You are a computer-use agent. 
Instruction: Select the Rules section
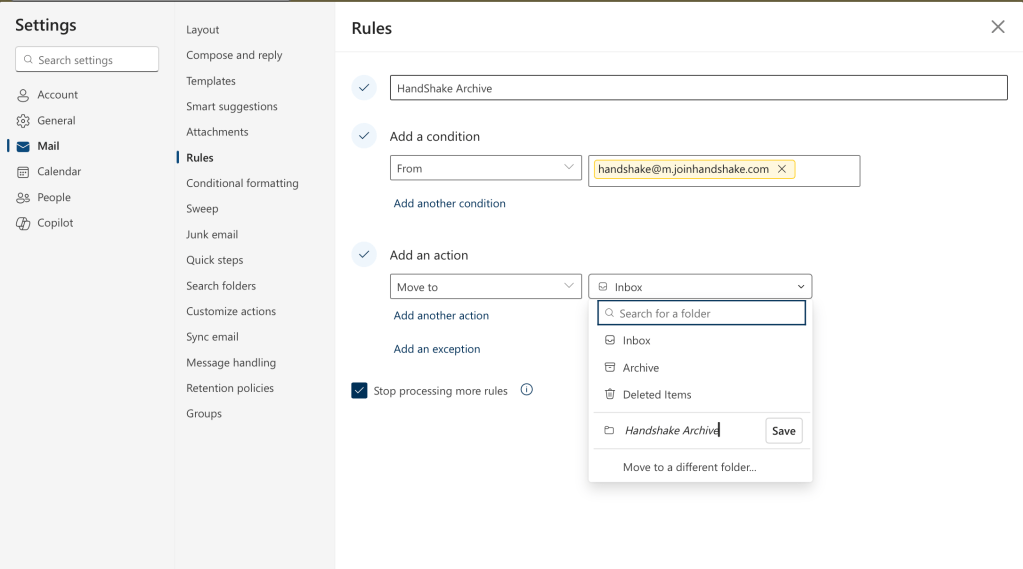[x=200, y=158]
